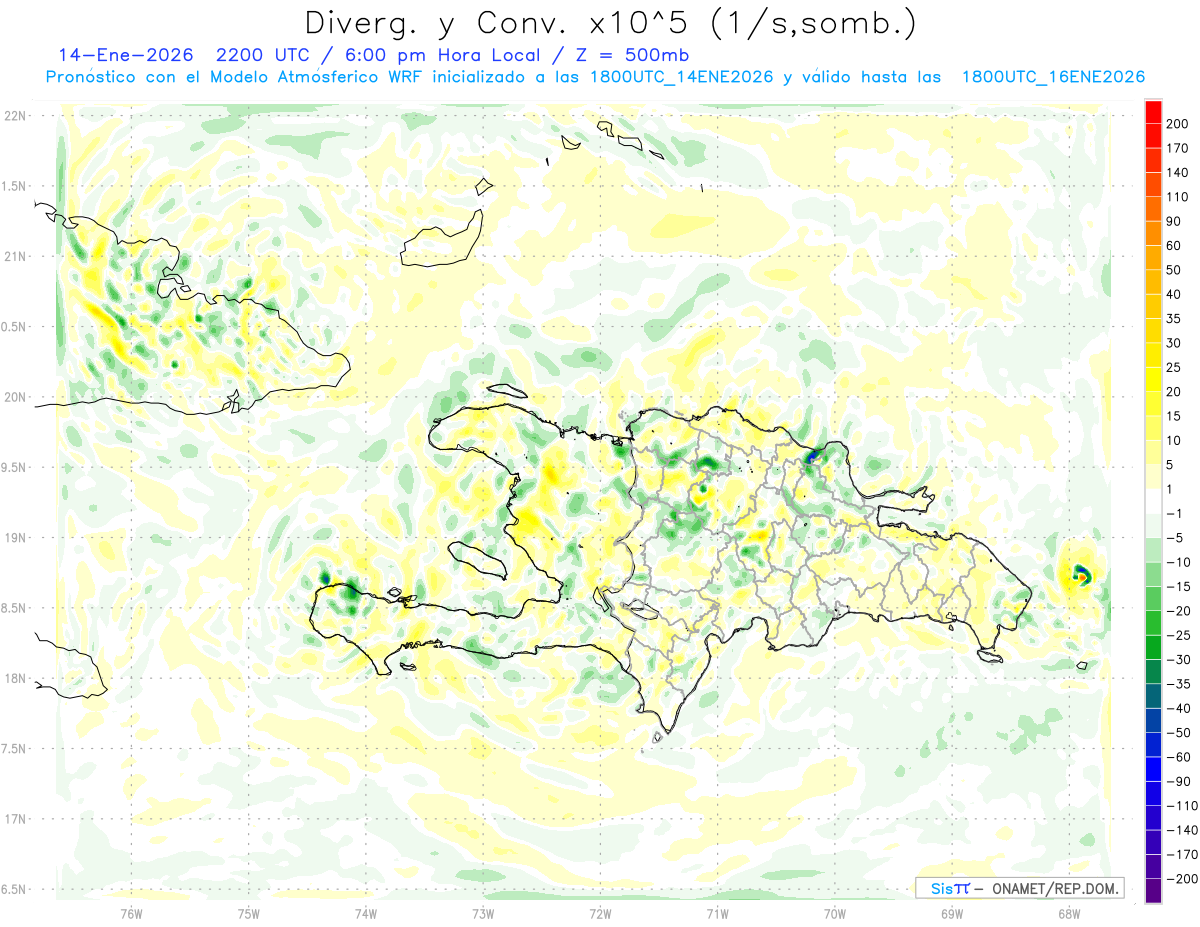
Task: Click the '-30' colorbar label
Action: (x=1179, y=659)
